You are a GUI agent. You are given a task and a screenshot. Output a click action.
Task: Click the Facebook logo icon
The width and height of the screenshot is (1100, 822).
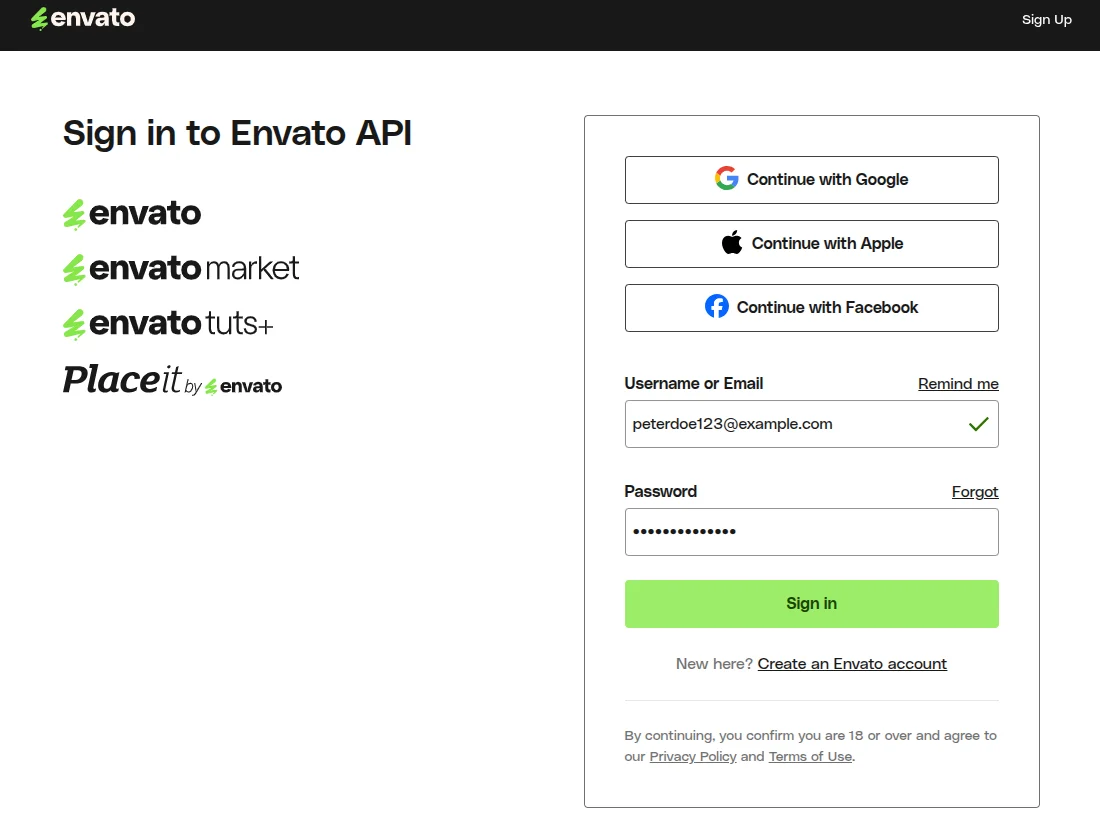tap(717, 306)
